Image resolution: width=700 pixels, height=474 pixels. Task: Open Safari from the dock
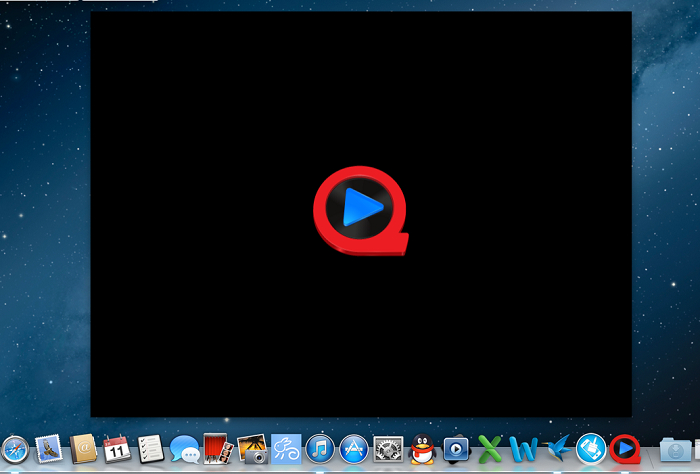tap(15, 449)
